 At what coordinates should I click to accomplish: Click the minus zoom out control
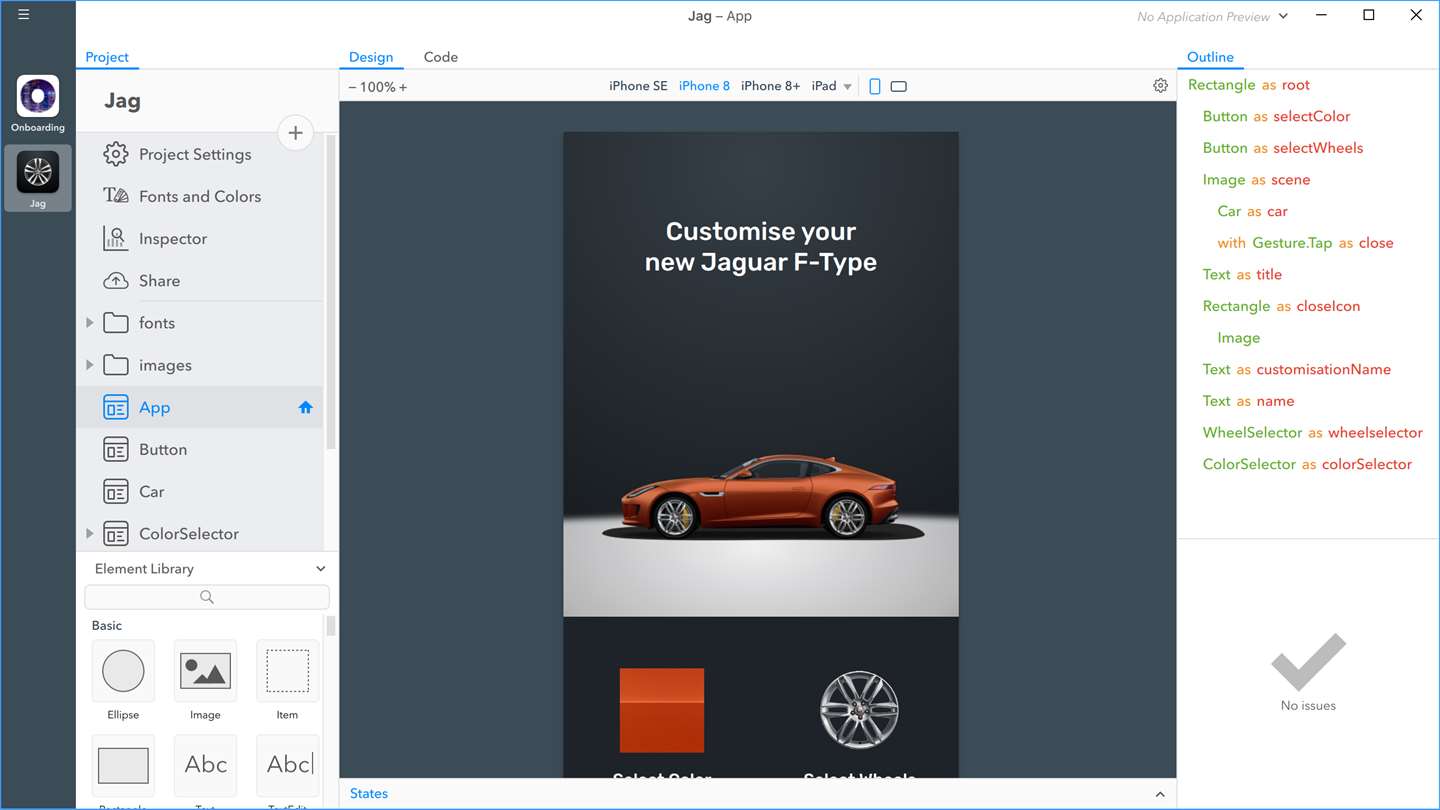point(352,87)
